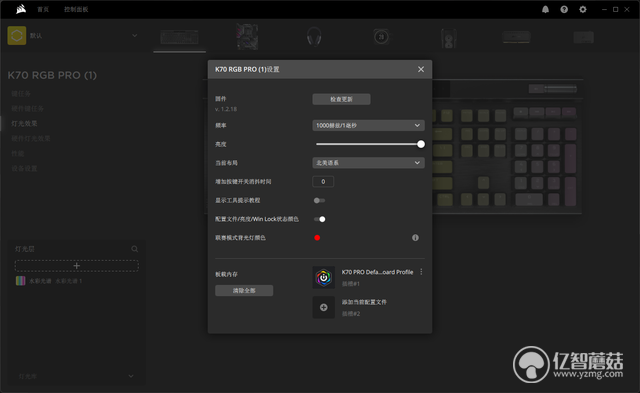The image size is (640, 393).
Task: Click 检查更新 firmware button
Action: pyautogui.click(x=341, y=99)
